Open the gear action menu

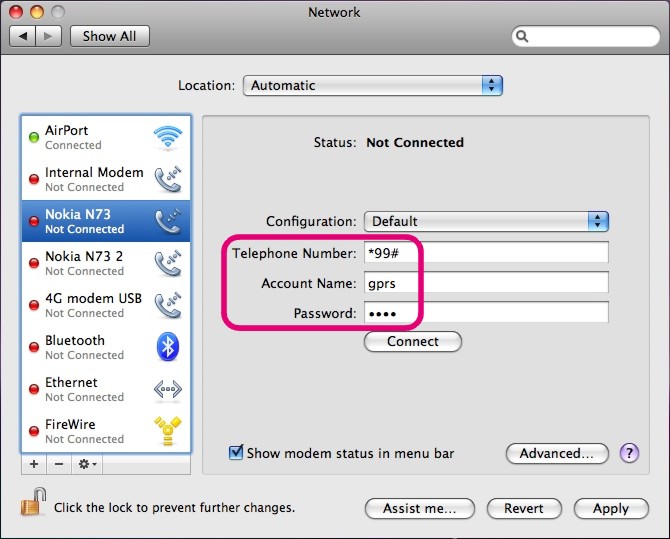(x=87, y=464)
